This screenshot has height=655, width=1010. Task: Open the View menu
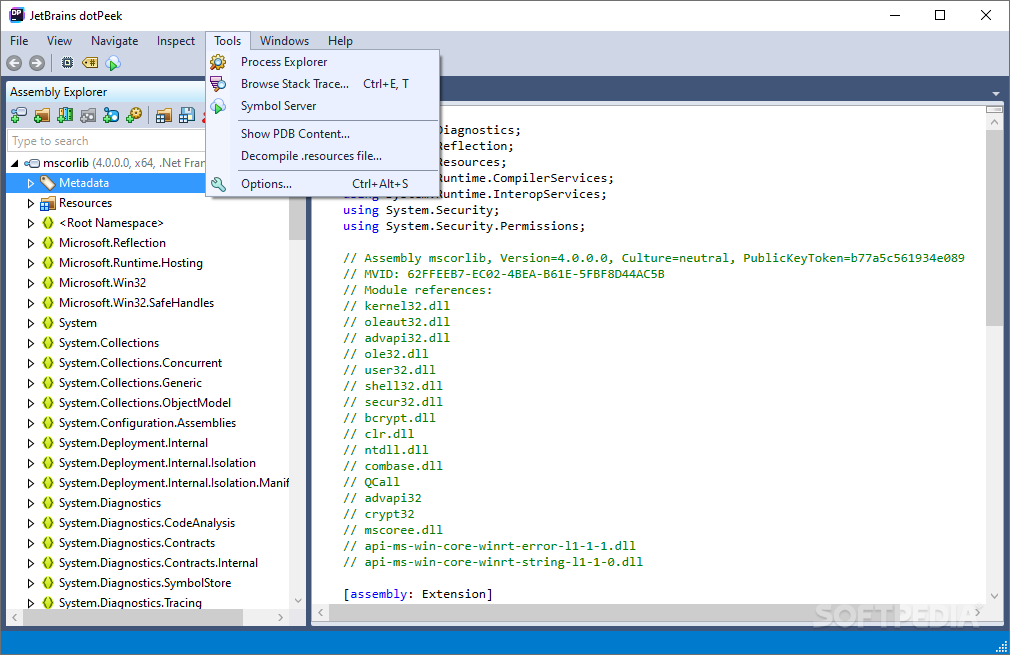(59, 41)
